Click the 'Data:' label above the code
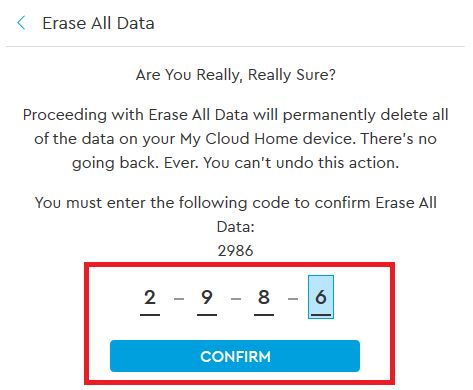 (236, 227)
